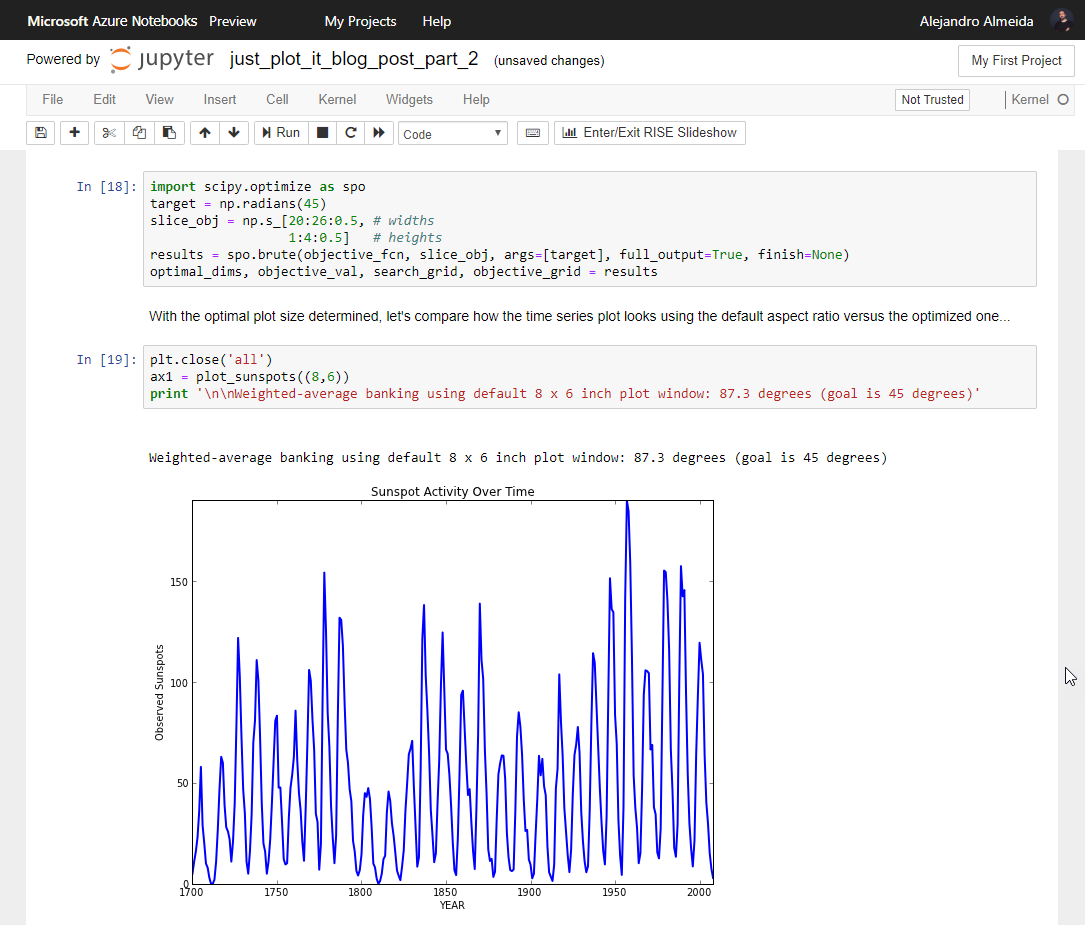Restart and run all cells icon
Viewport: 1085px width, 925px height.
point(379,133)
